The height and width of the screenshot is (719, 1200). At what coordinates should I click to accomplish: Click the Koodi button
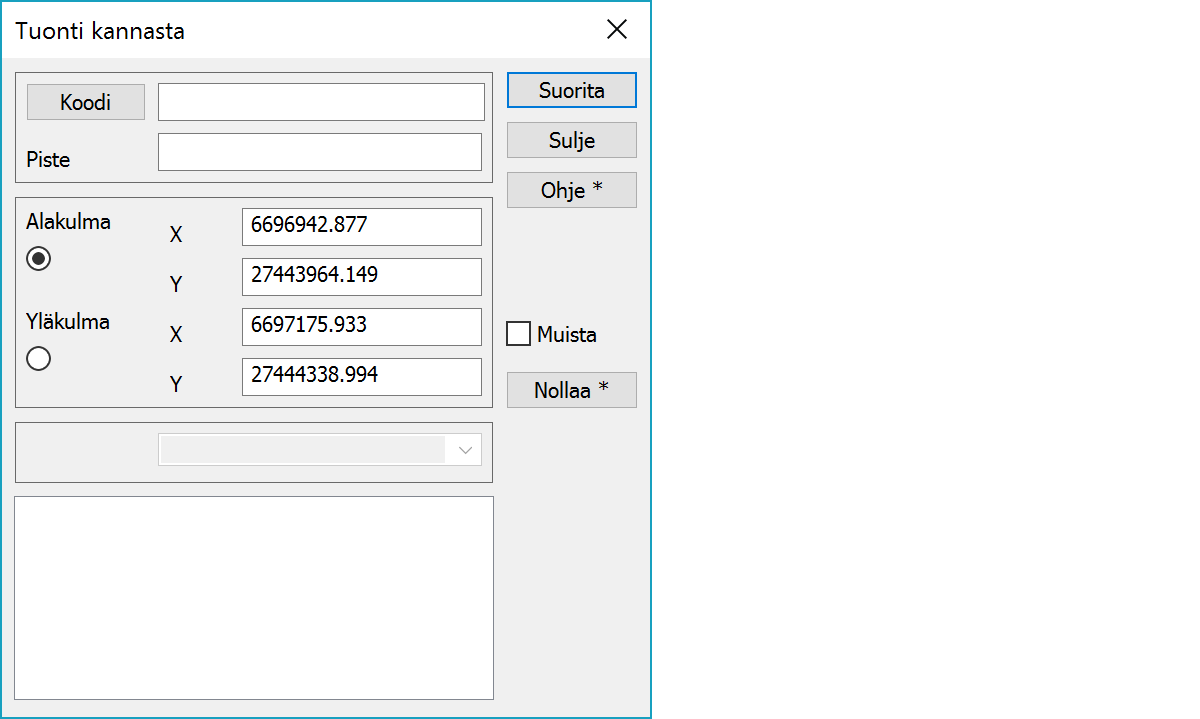tap(86, 102)
